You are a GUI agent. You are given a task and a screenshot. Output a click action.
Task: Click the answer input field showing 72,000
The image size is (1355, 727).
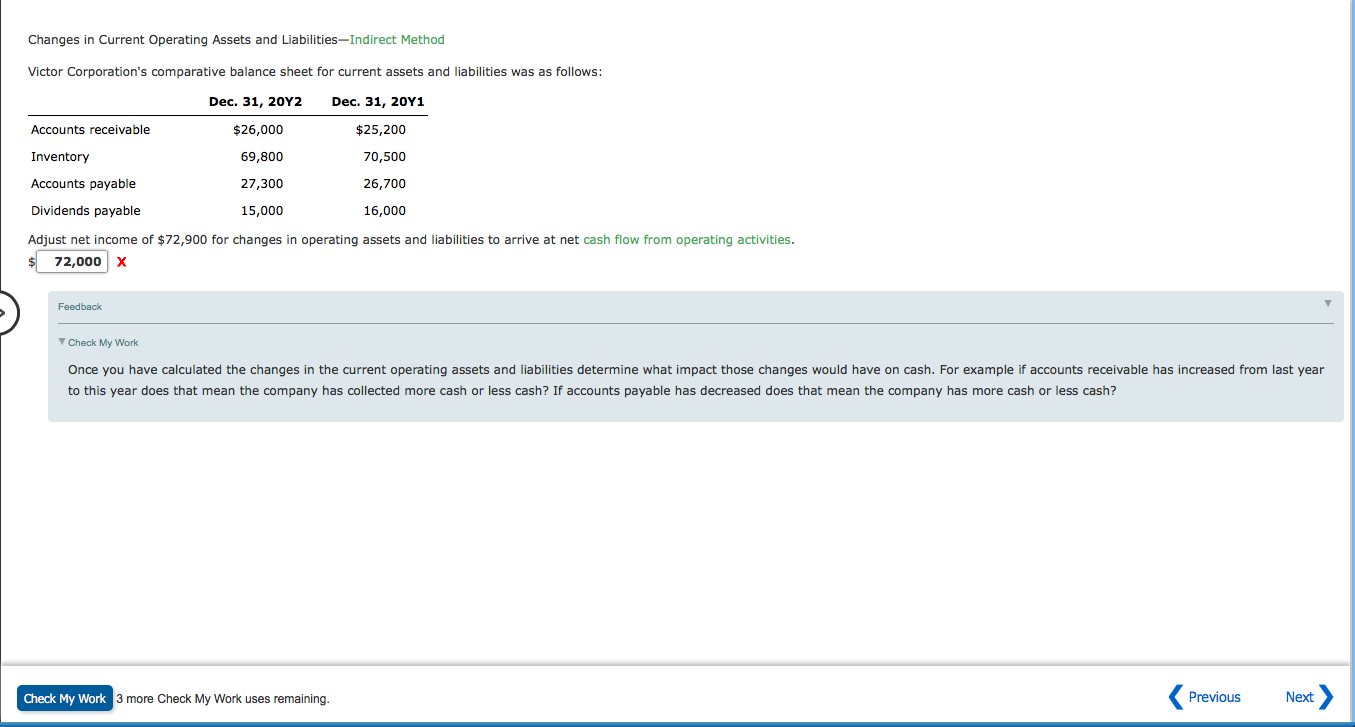[x=72, y=261]
